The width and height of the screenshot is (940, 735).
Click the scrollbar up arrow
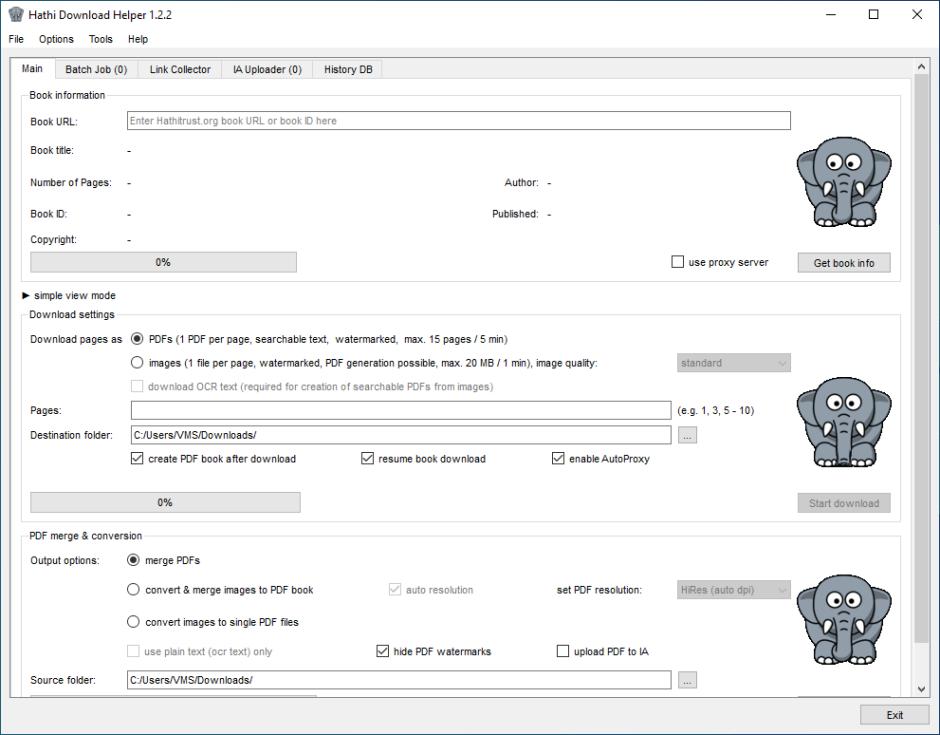pyautogui.click(x=921, y=67)
